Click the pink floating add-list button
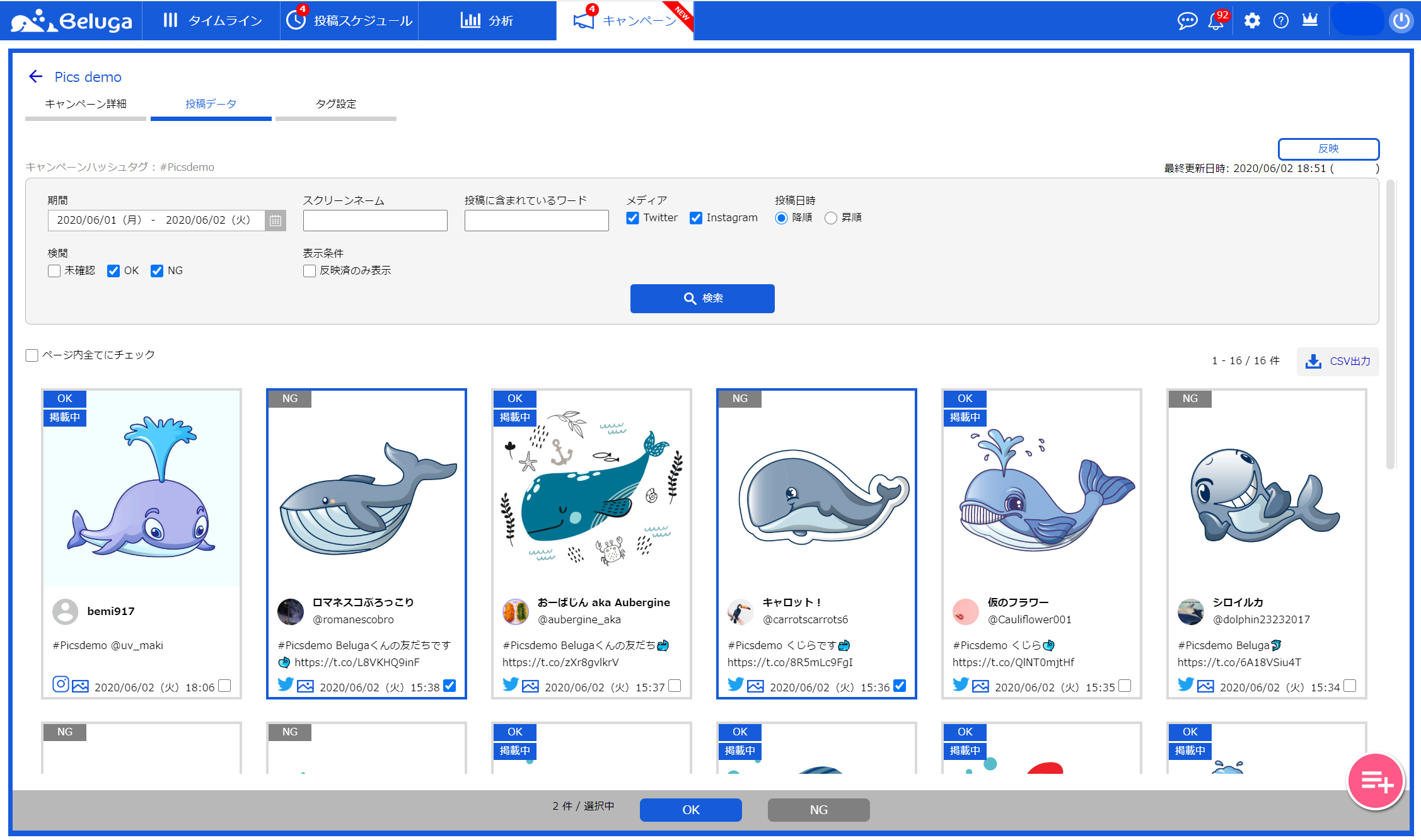The width and height of the screenshot is (1421, 840). 1376,781
